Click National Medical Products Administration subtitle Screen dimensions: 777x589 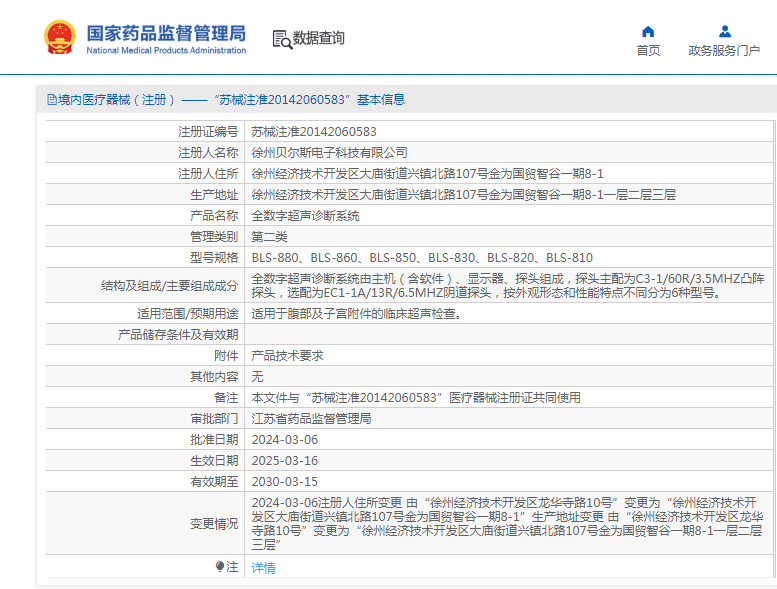[x=166, y=51]
